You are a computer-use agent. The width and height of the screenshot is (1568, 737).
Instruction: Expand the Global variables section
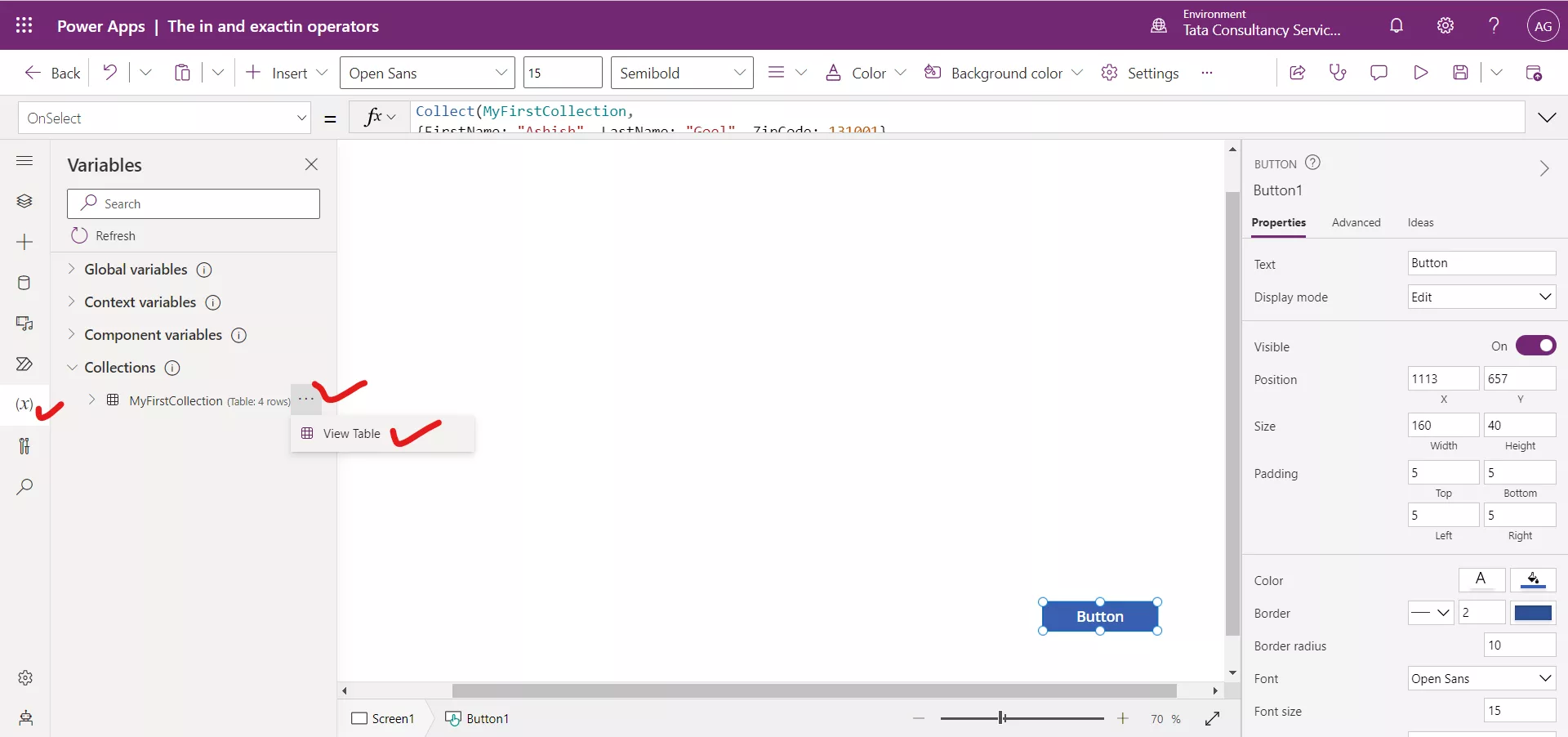coord(72,270)
